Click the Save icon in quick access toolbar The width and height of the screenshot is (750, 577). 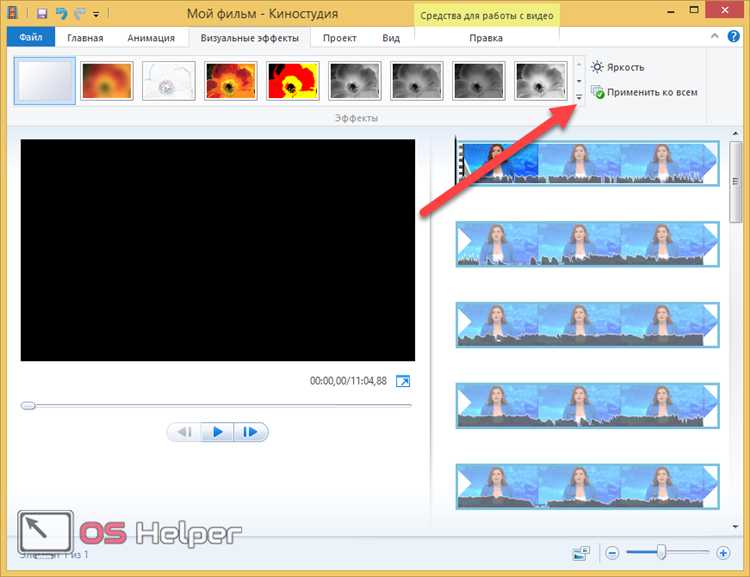click(42, 13)
